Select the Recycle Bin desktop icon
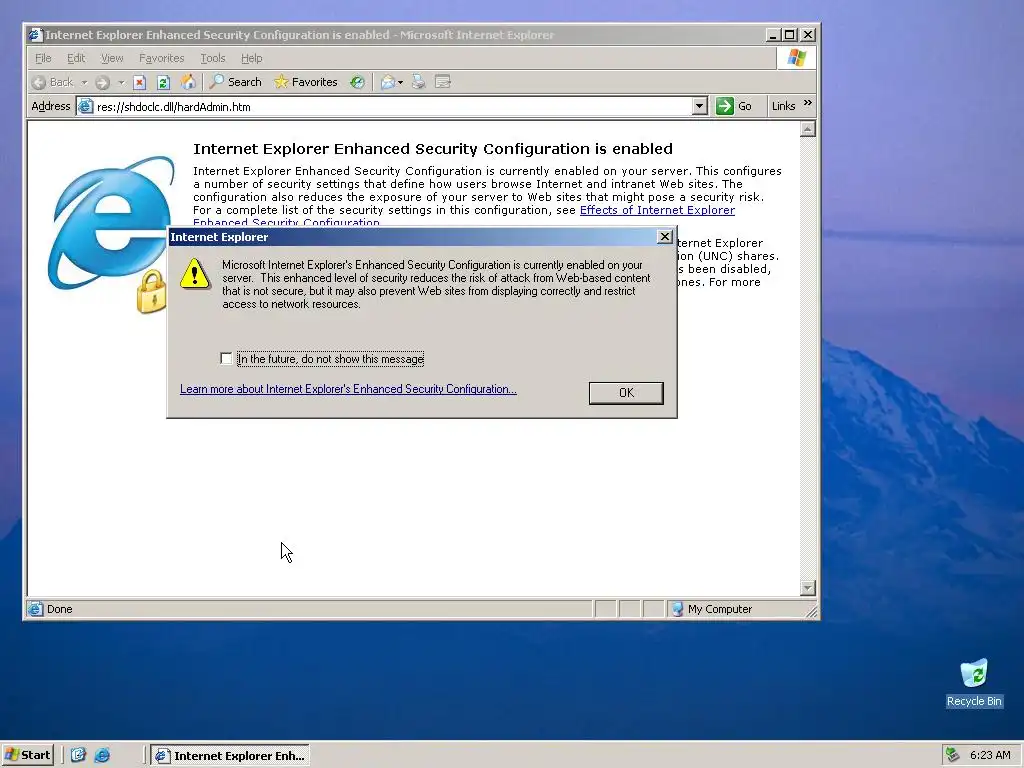 click(x=974, y=682)
